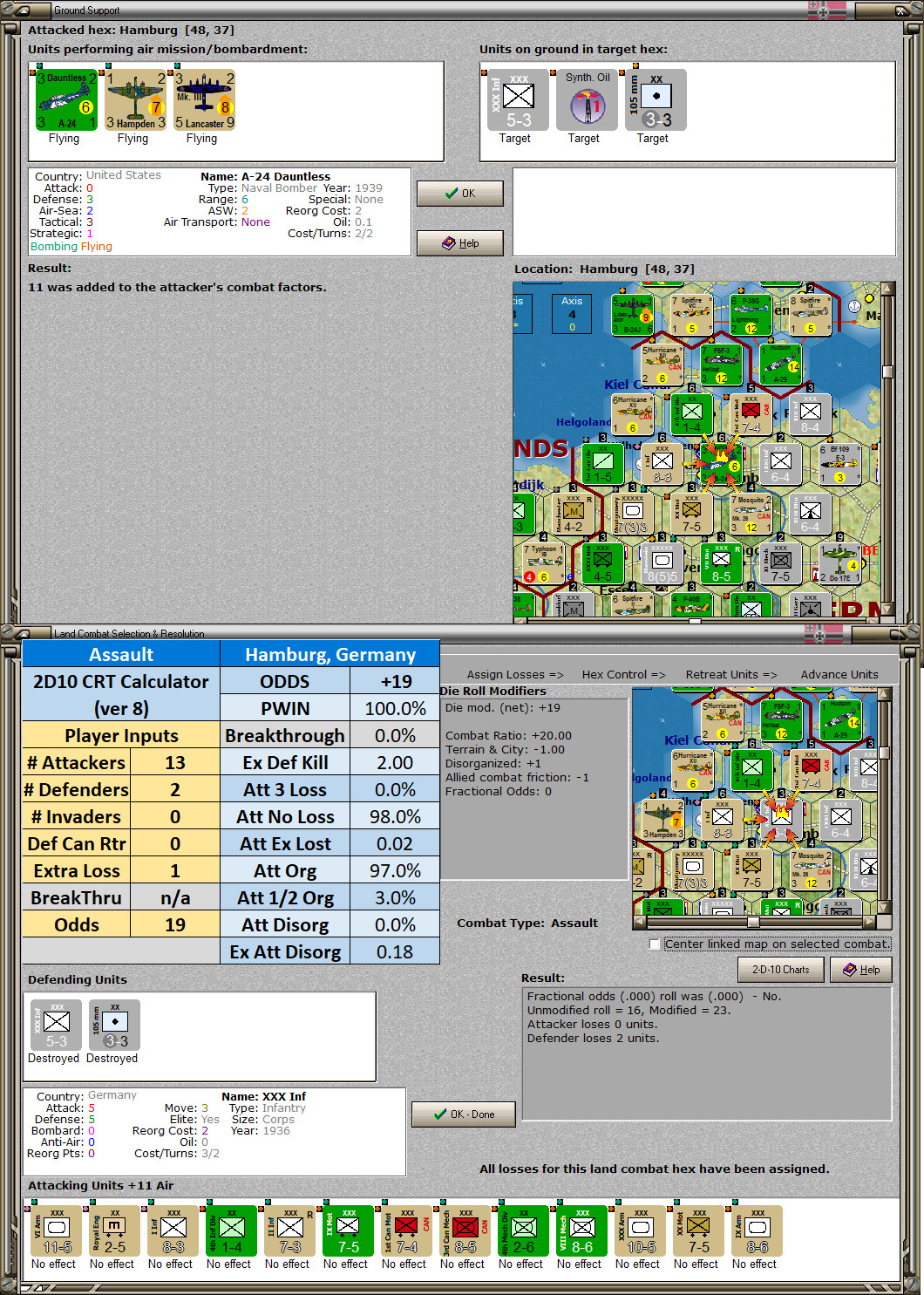Click the F6F-3 Hellcat counter on map
This screenshot has height=1295, width=924.
coord(722,365)
